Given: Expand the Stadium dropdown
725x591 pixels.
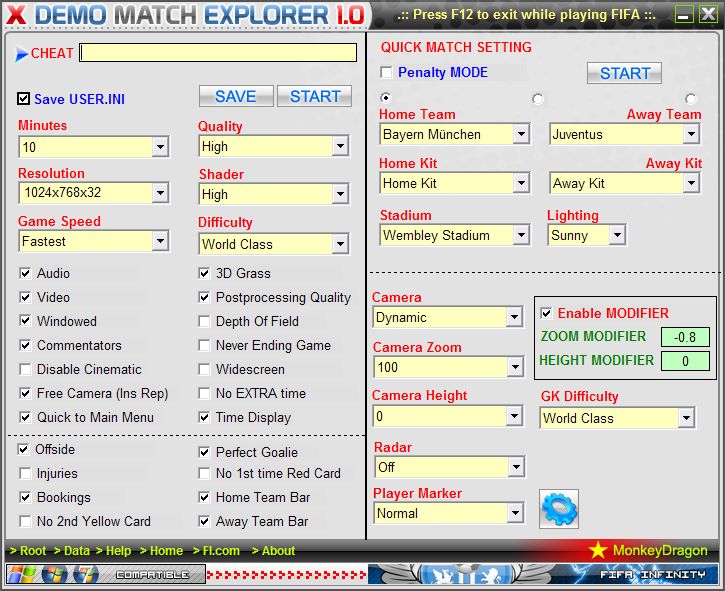Looking at the screenshot, I should click(x=521, y=235).
